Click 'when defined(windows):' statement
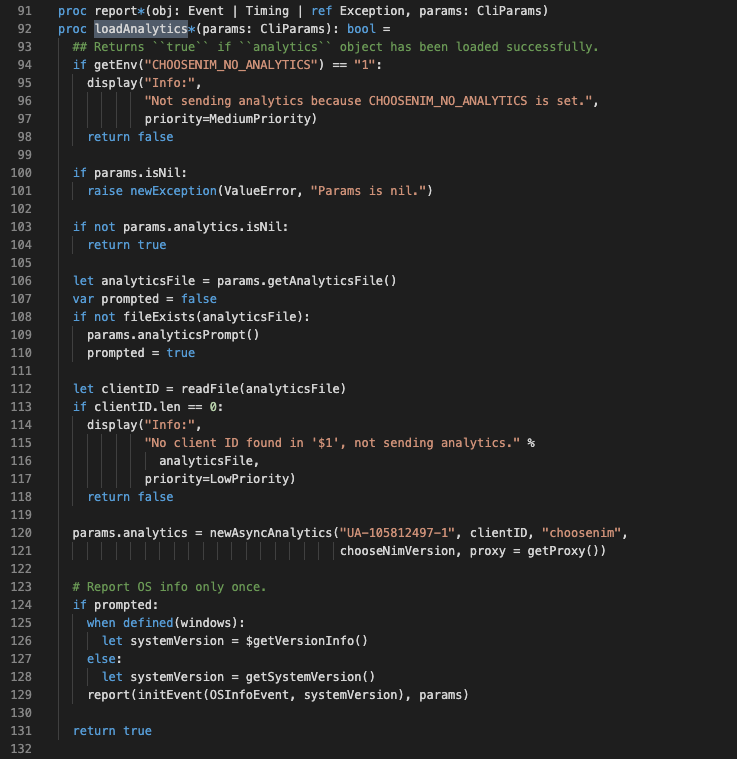737x759 pixels. point(166,622)
